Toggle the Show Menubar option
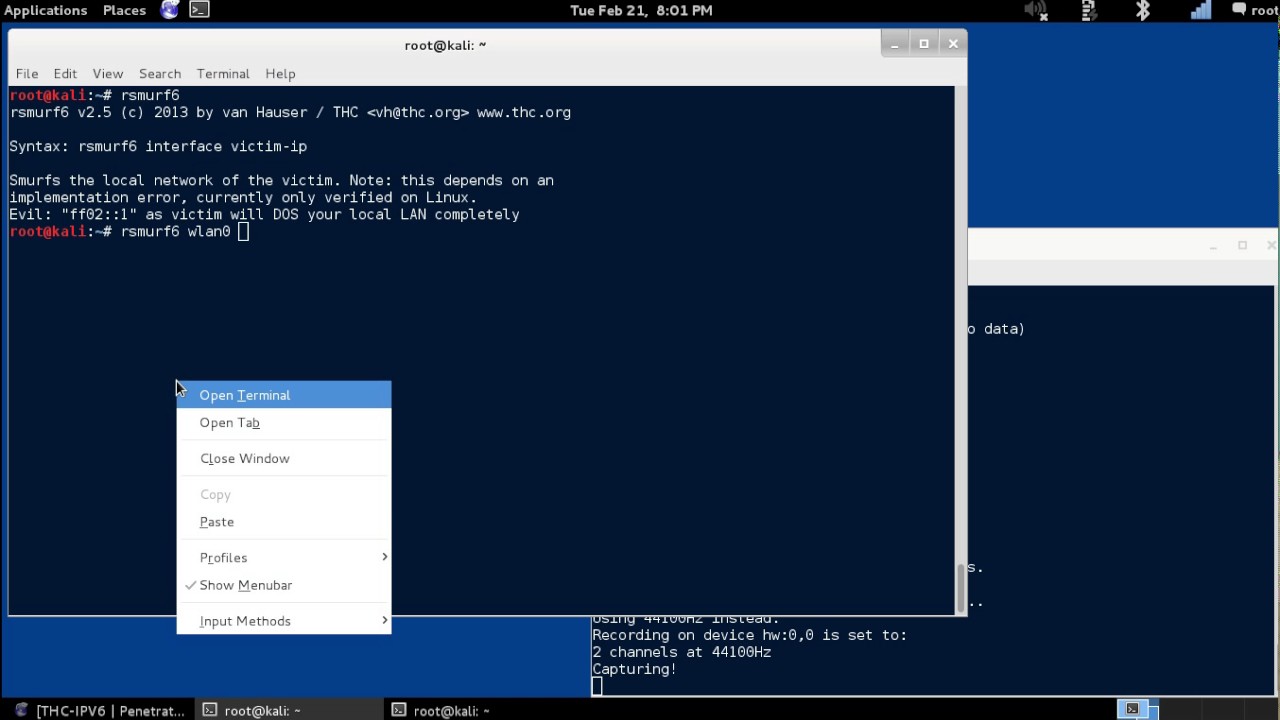This screenshot has width=1280, height=720. (x=284, y=585)
